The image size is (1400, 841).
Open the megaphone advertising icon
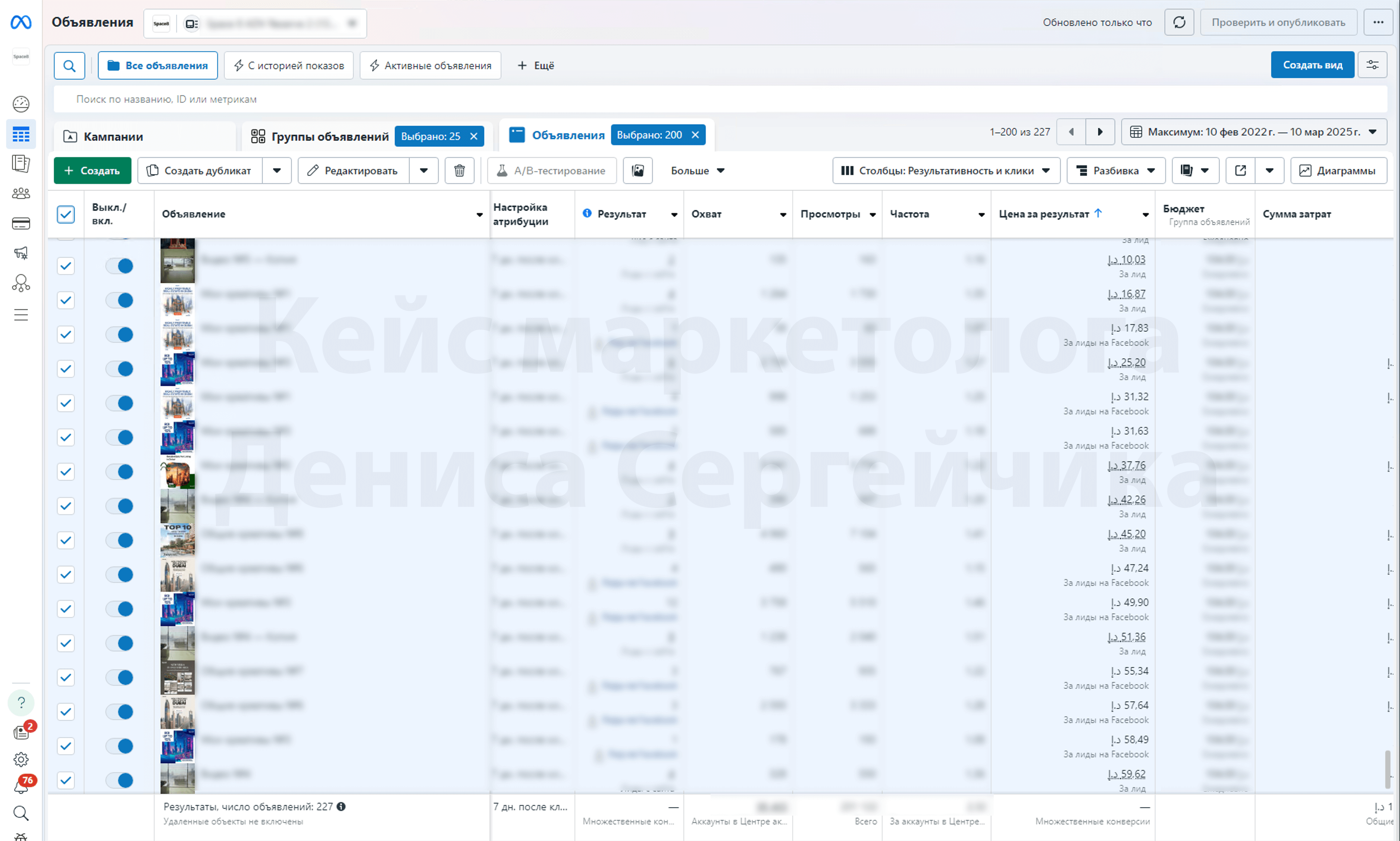click(x=21, y=253)
